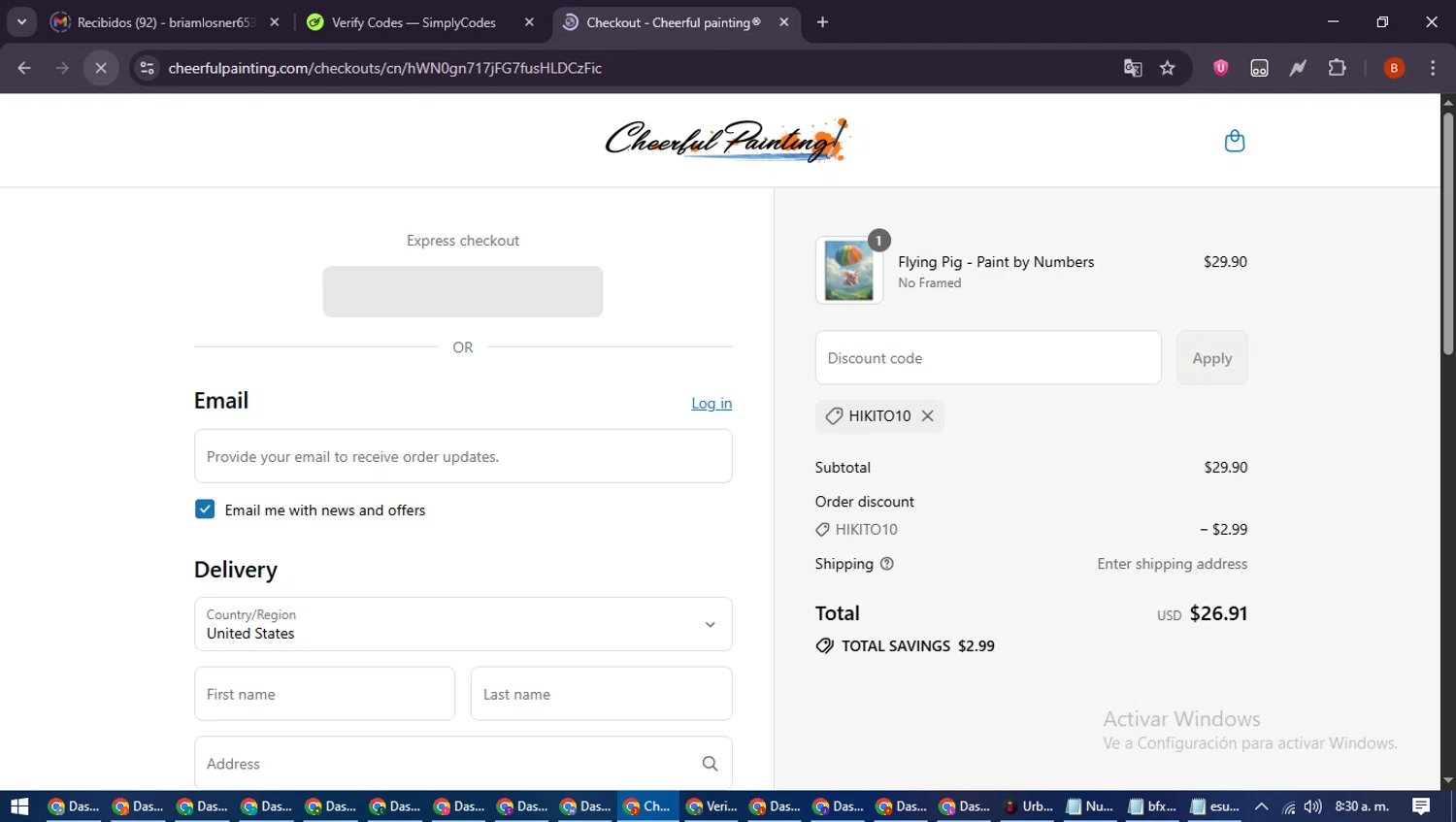
Task: Apply the discount code button
Action: (x=1211, y=358)
